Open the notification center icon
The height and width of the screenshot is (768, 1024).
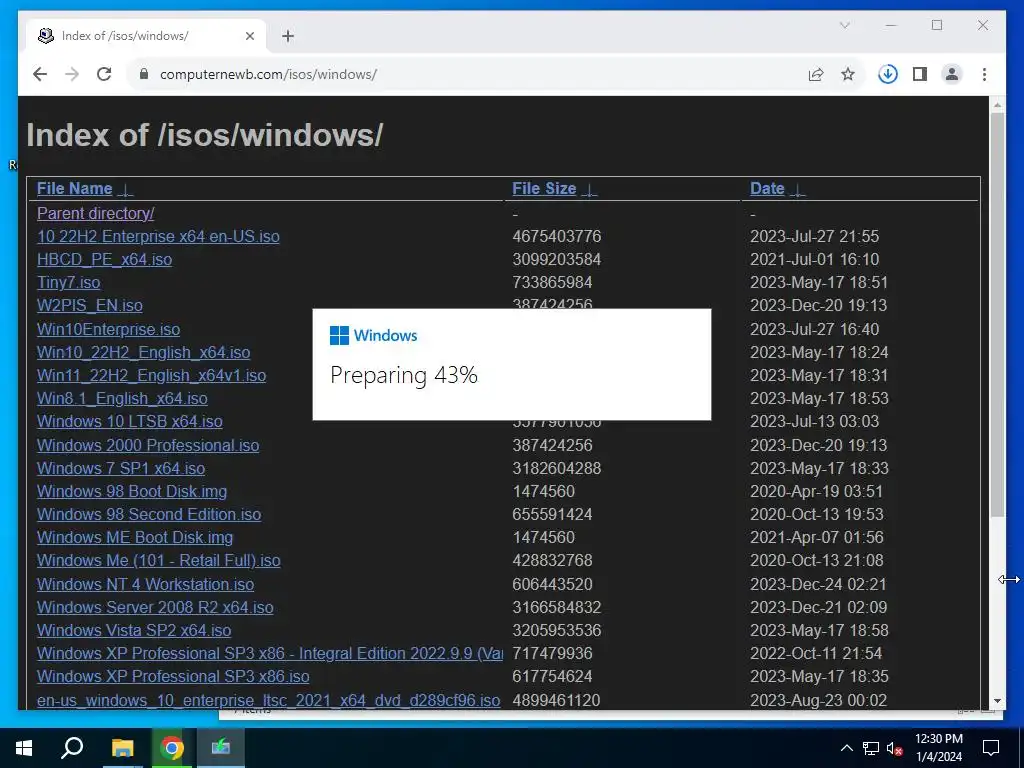coord(991,748)
